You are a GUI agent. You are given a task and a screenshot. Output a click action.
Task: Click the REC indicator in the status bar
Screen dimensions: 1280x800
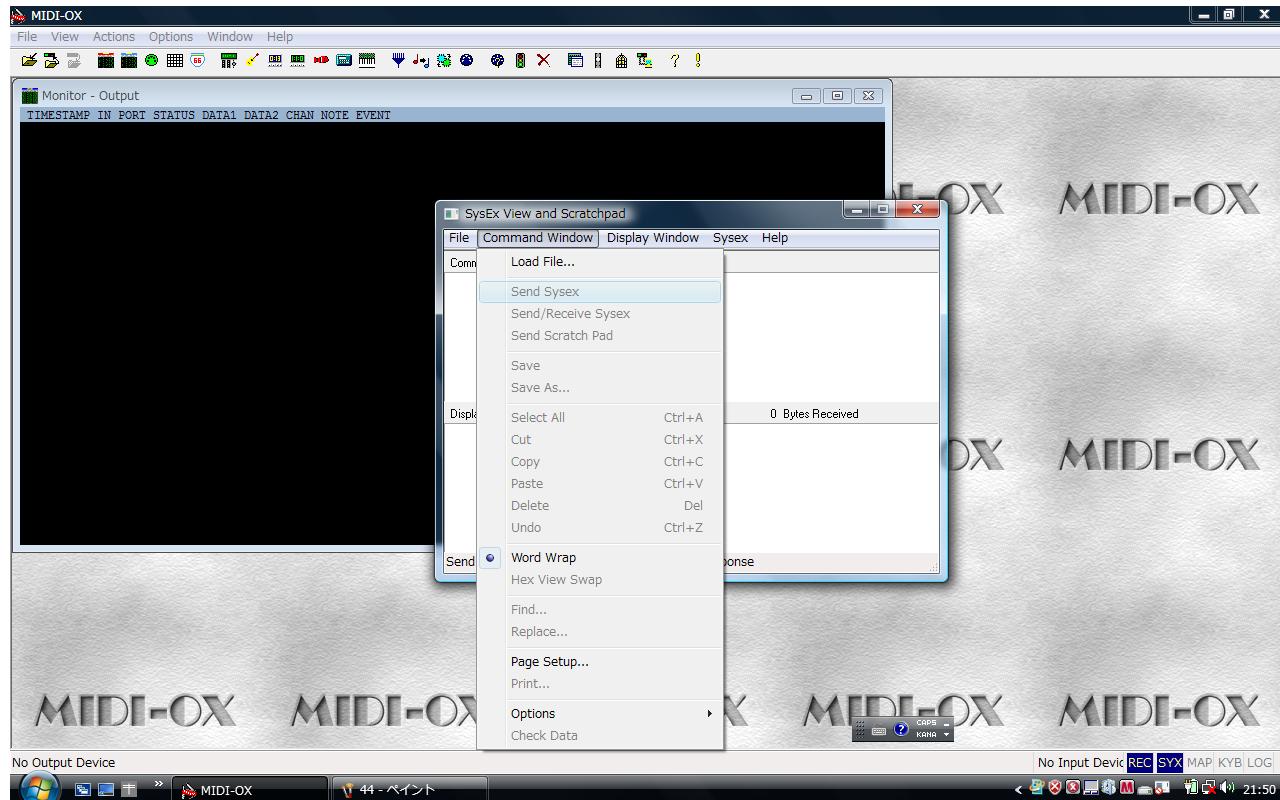(x=1140, y=763)
